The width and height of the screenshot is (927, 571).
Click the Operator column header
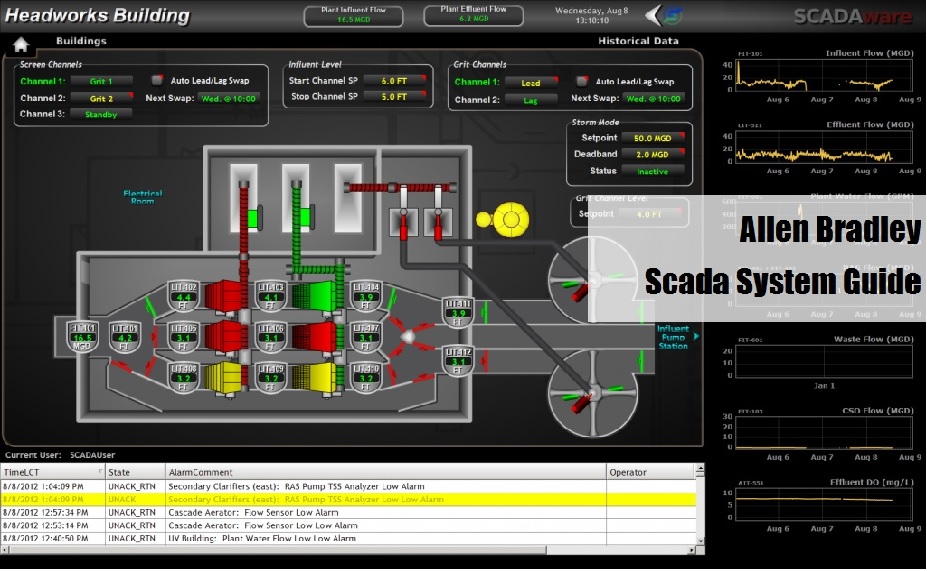(651, 472)
